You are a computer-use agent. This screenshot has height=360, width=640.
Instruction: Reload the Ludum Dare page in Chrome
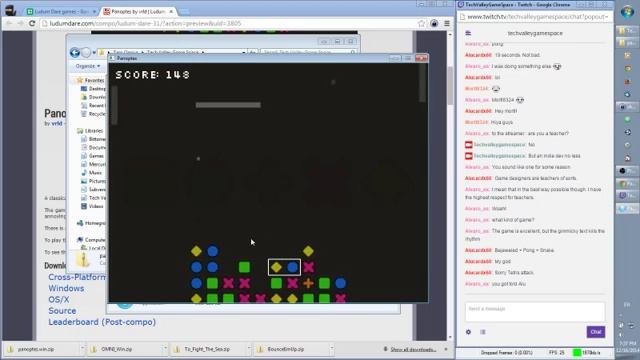(32, 24)
